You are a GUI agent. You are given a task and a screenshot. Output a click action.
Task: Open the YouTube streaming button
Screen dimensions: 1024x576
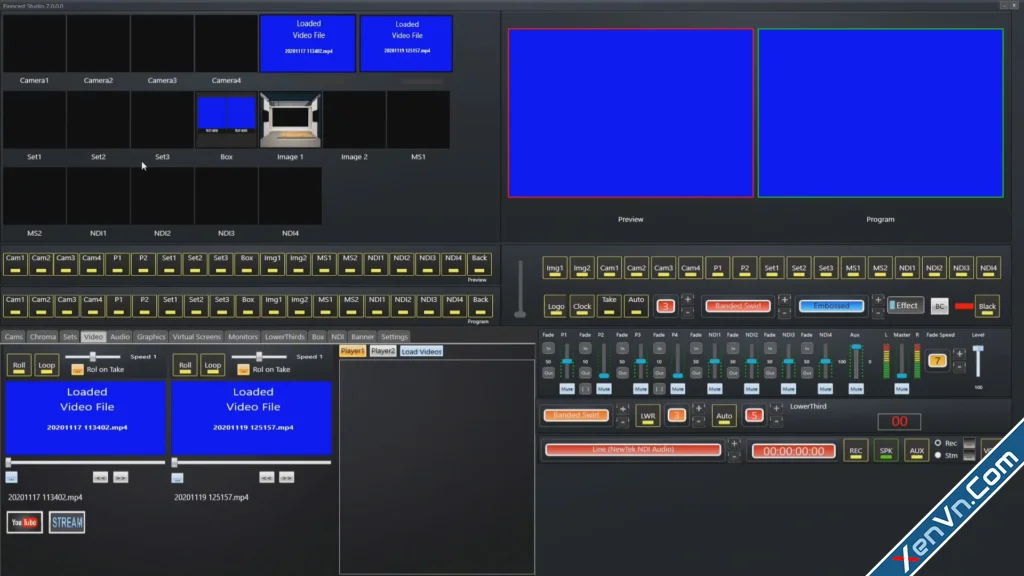point(25,522)
